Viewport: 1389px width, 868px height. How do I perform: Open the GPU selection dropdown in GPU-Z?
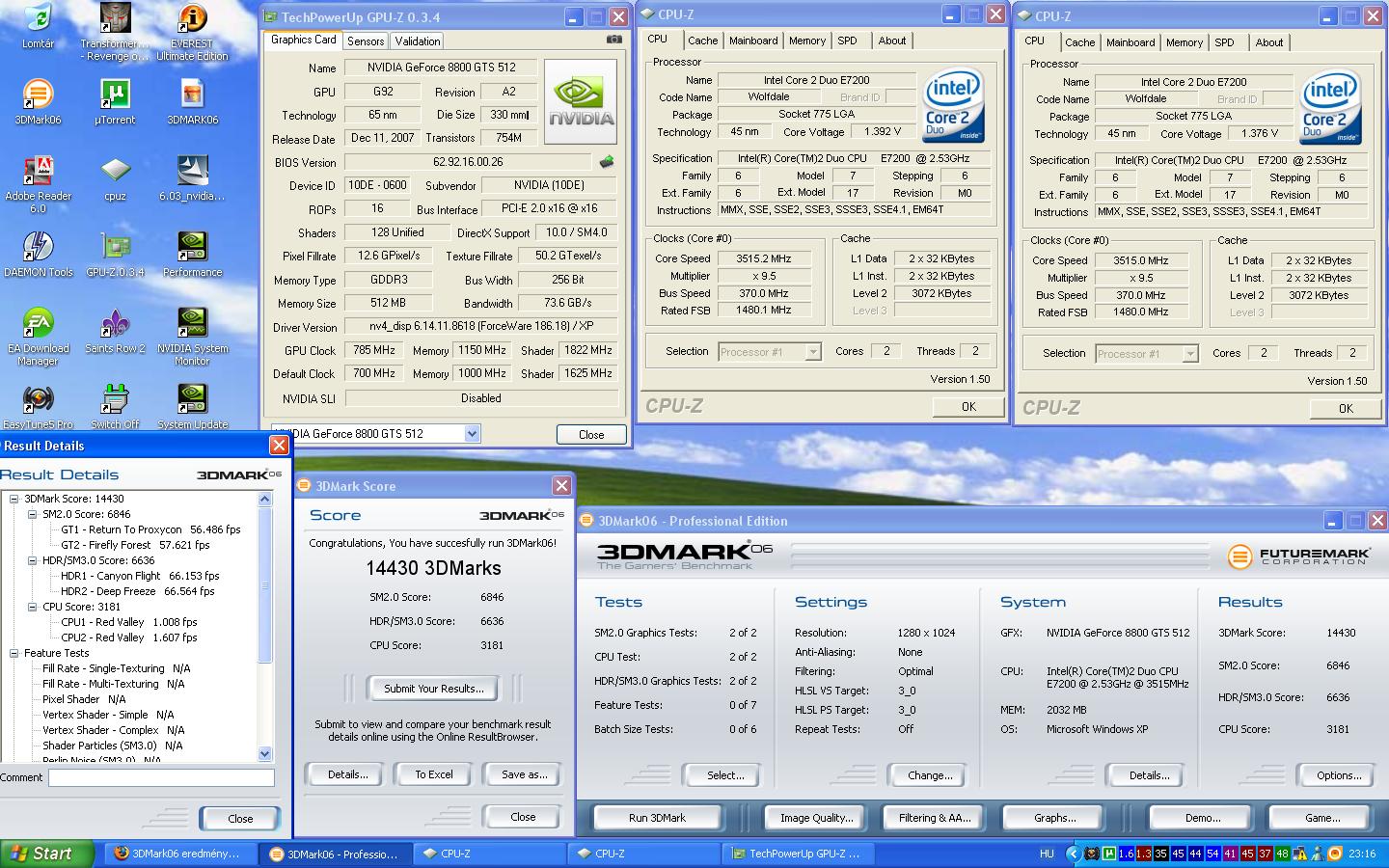(472, 434)
